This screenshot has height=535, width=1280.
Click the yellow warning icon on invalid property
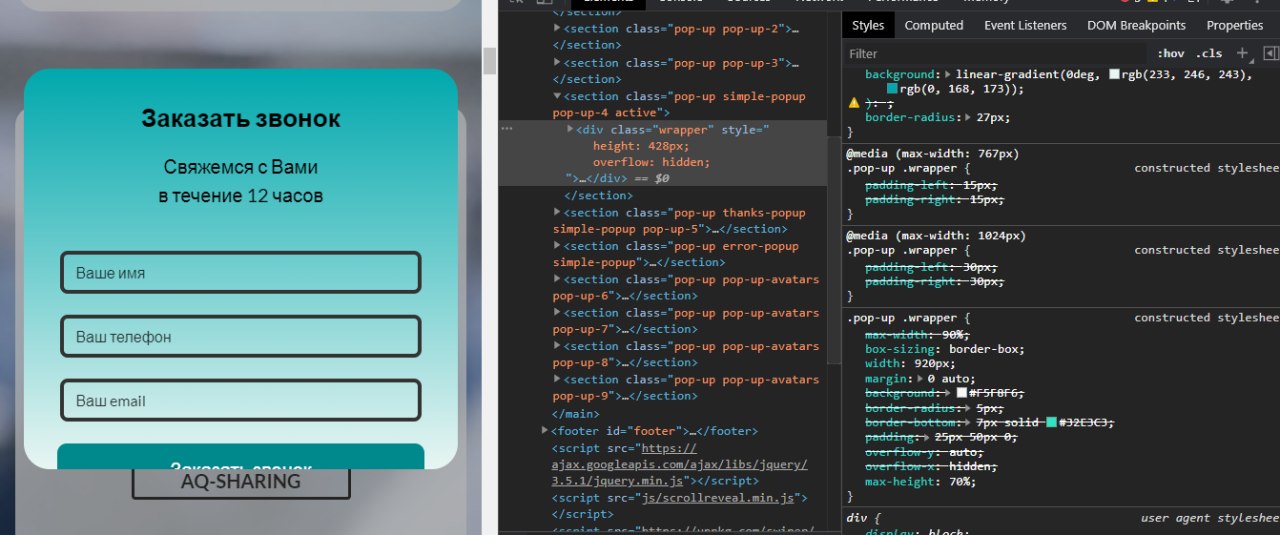[x=854, y=102]
